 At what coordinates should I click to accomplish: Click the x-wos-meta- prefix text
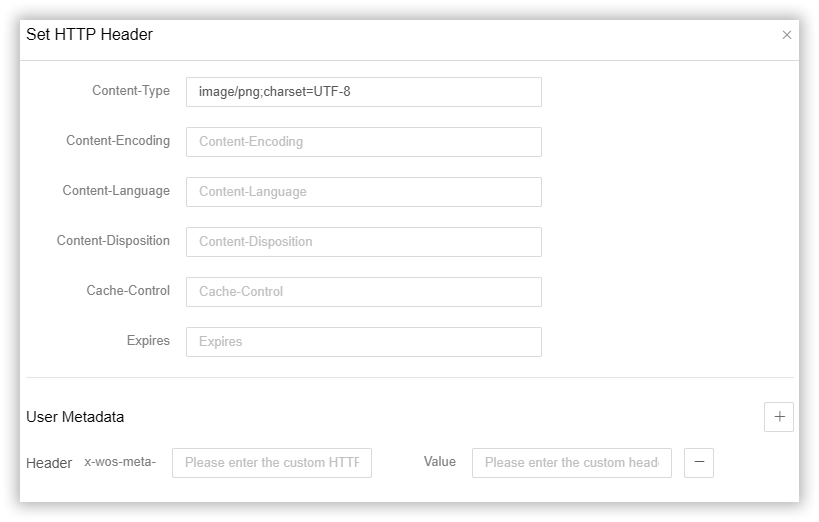click(x=120, y=462)
